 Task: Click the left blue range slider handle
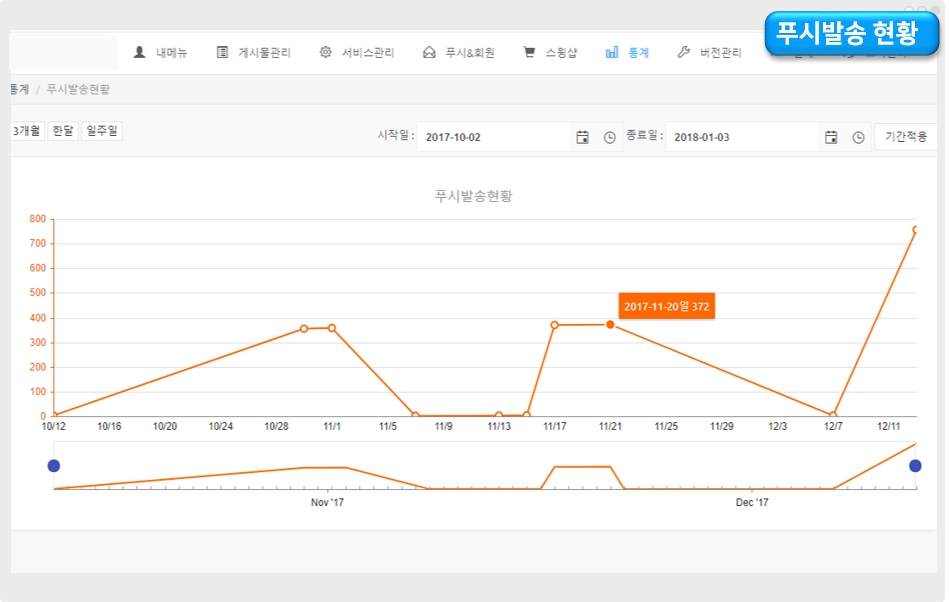54,466
